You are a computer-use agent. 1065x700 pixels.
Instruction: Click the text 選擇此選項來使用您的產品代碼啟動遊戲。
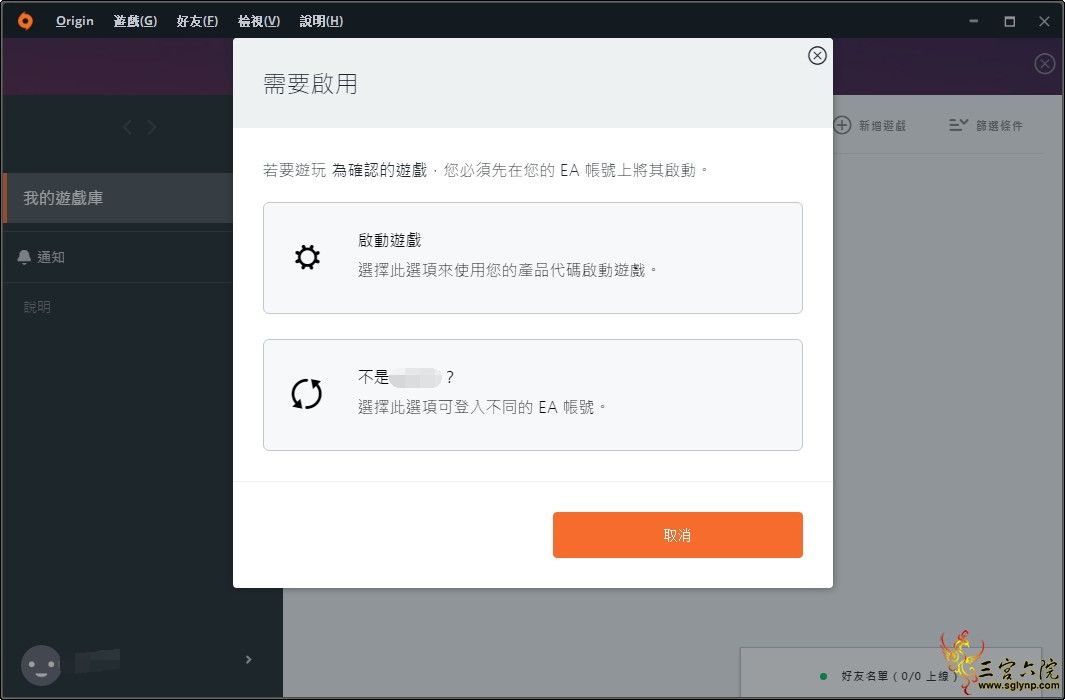point(508,270)
